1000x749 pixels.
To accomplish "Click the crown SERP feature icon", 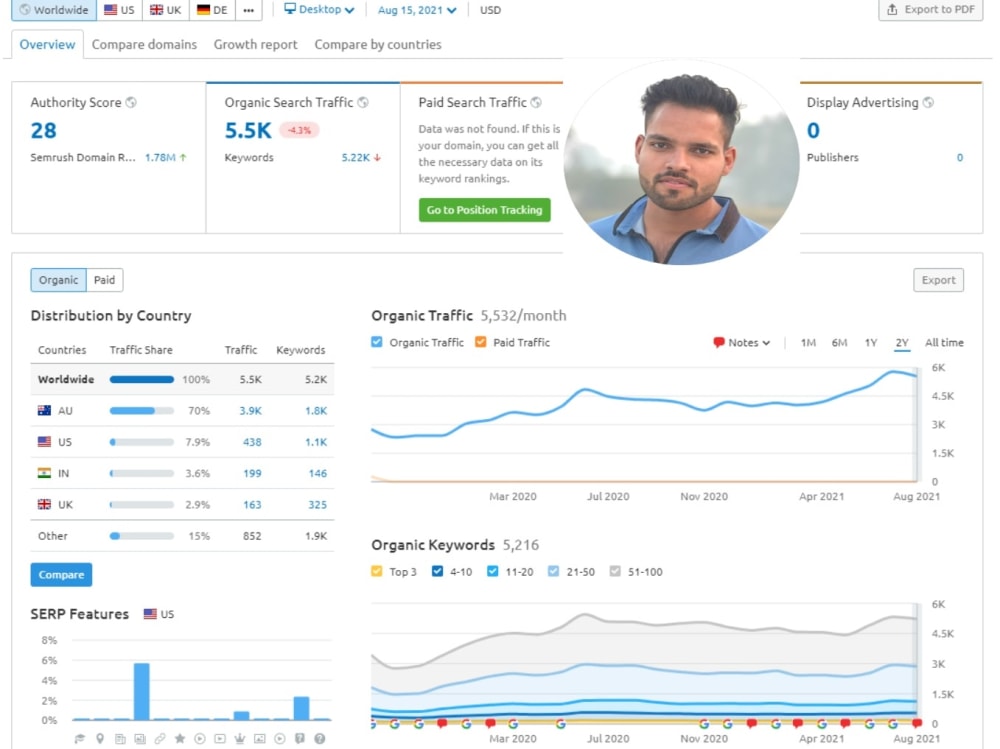I will (240, 739).
